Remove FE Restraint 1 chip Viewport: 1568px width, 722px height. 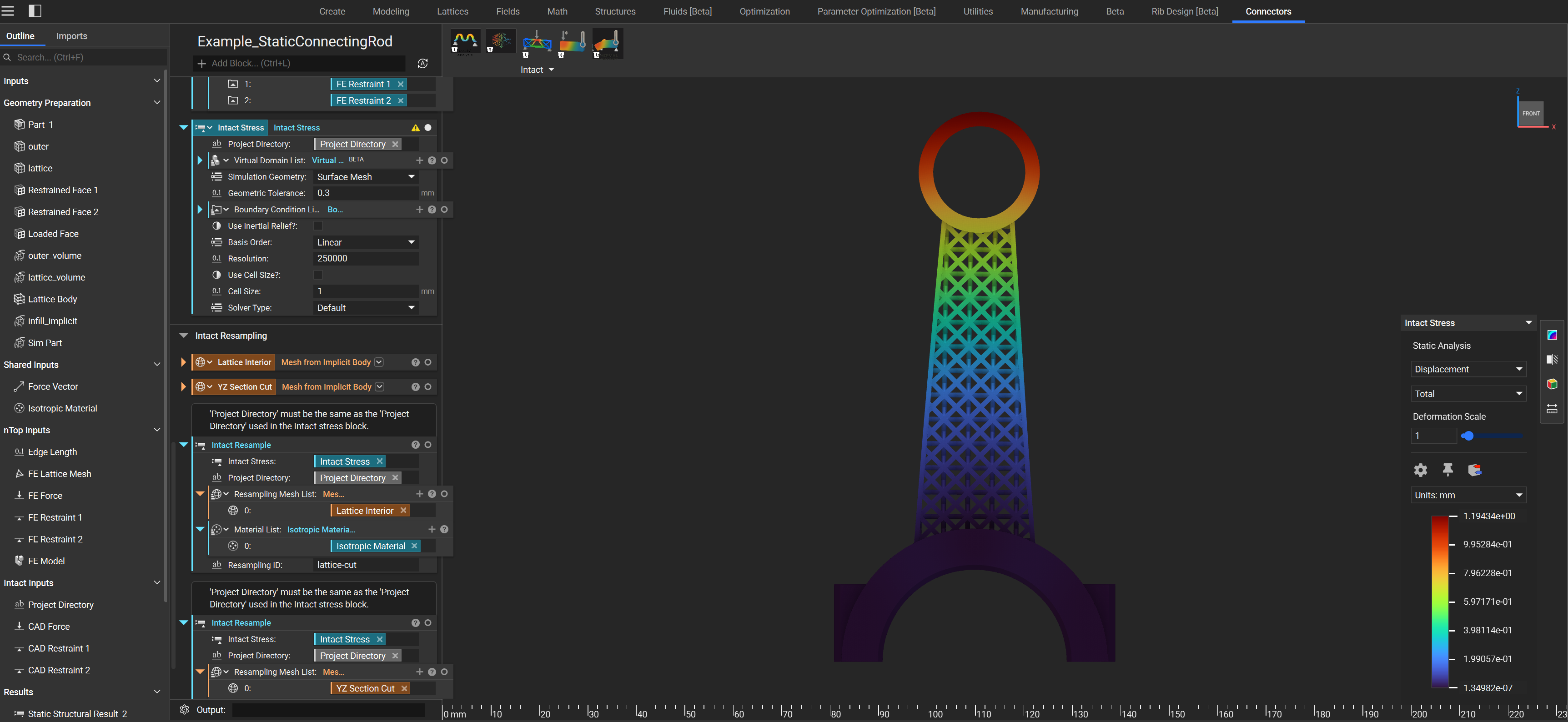401,84
